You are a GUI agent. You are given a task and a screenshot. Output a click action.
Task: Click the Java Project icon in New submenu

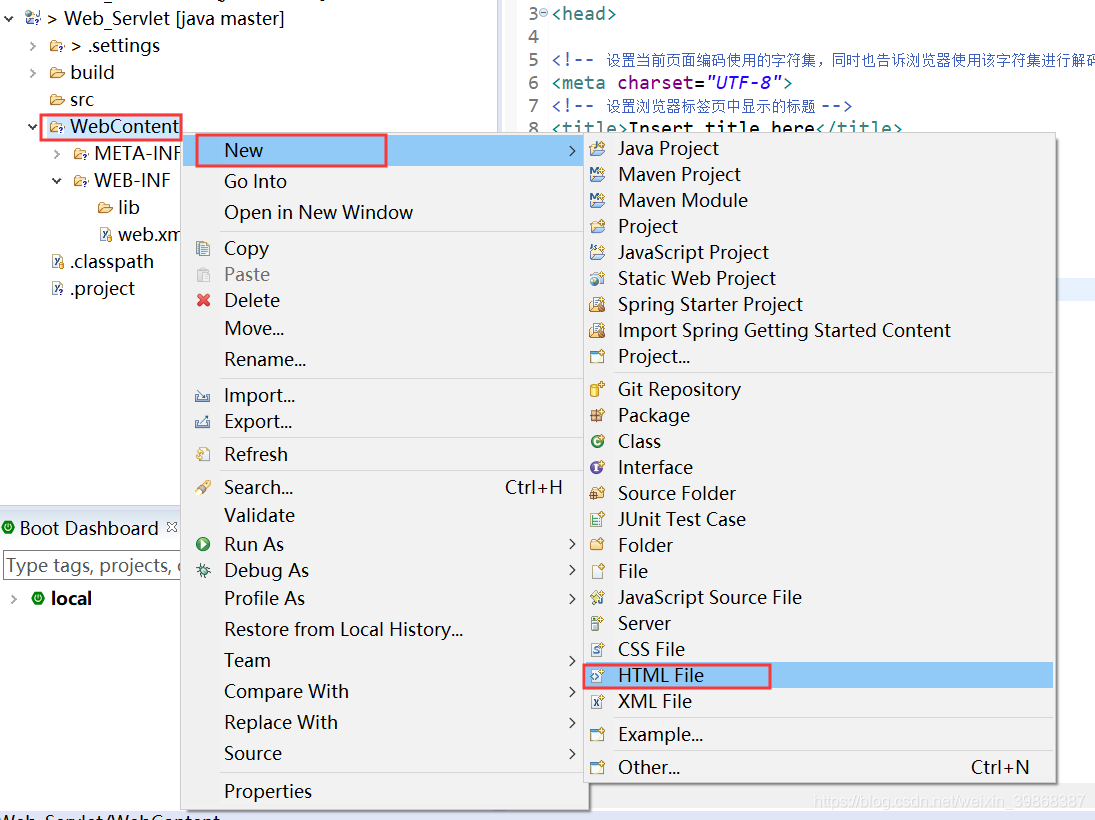(598, 149)
